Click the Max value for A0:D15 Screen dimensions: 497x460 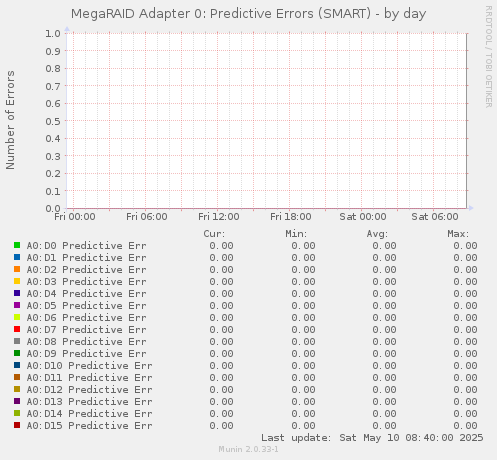point(465,426)
